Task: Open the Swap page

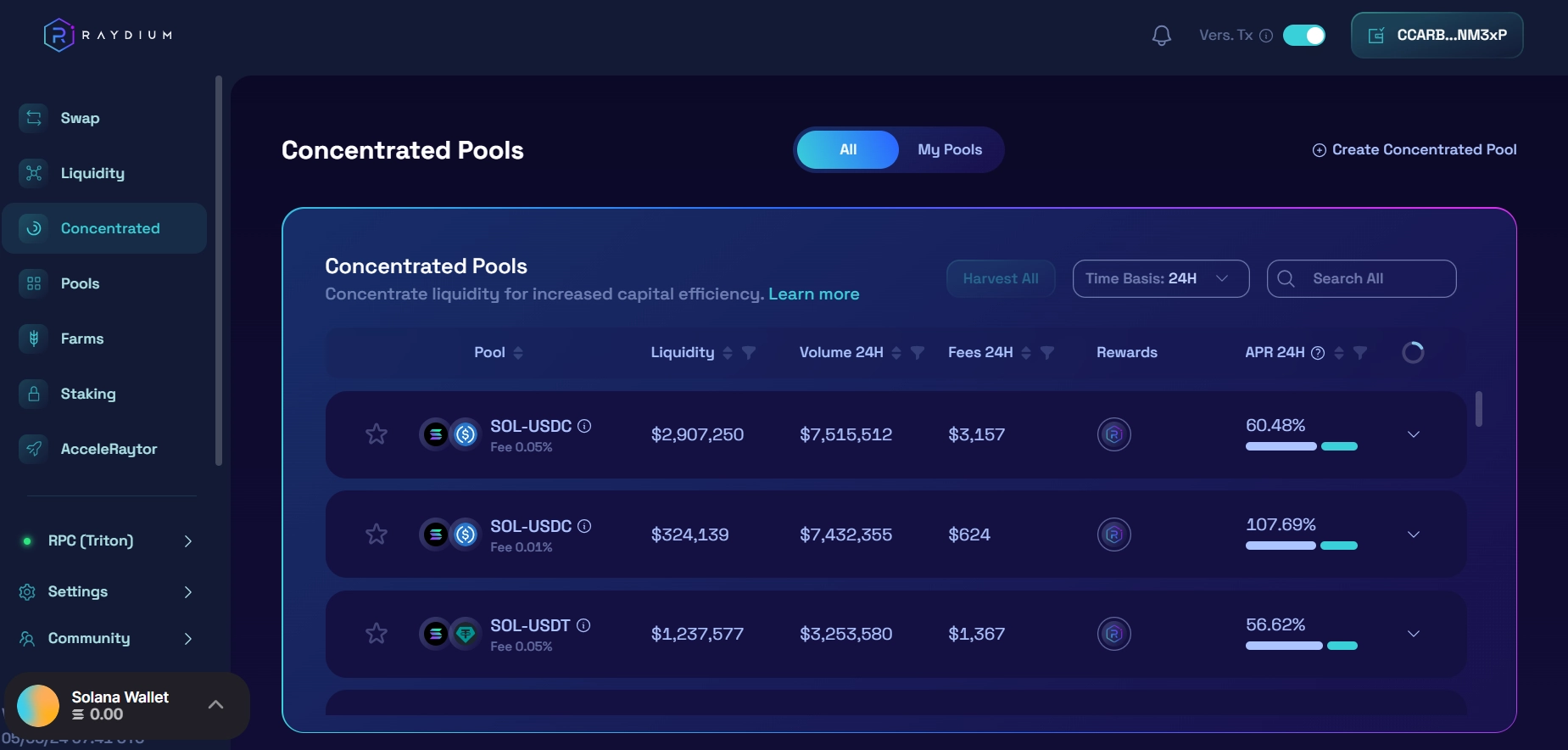Action: (x=104, y=118)
